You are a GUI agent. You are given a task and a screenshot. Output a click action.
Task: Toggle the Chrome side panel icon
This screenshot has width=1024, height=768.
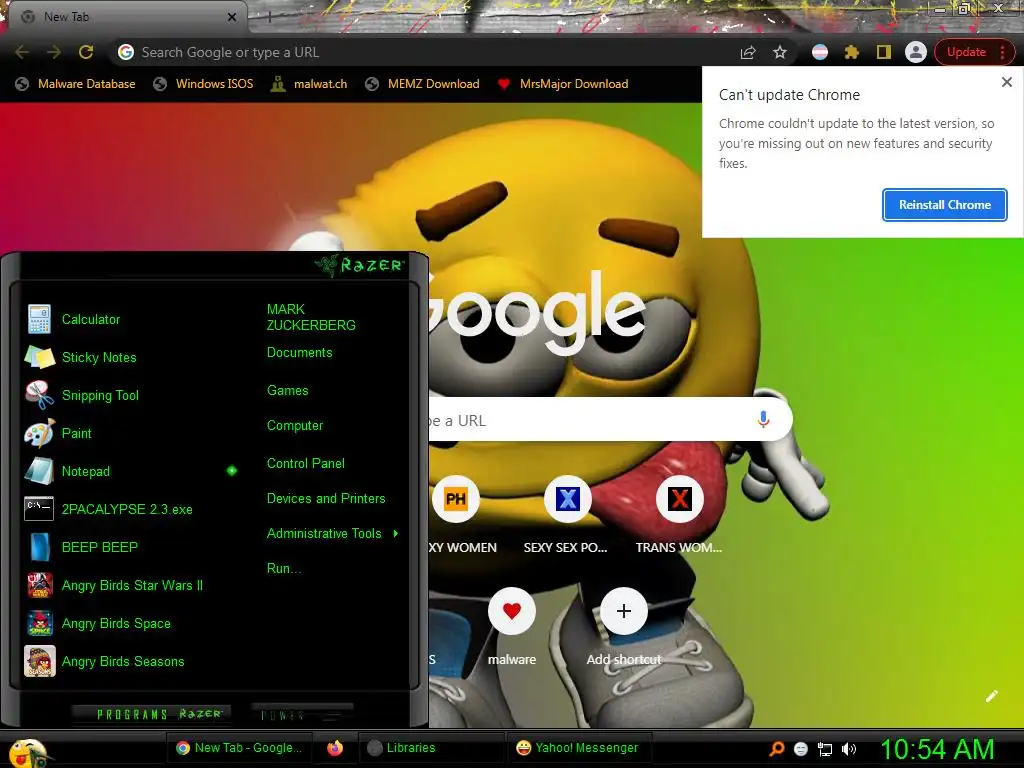pyautogui.click(x=884, y=52)
